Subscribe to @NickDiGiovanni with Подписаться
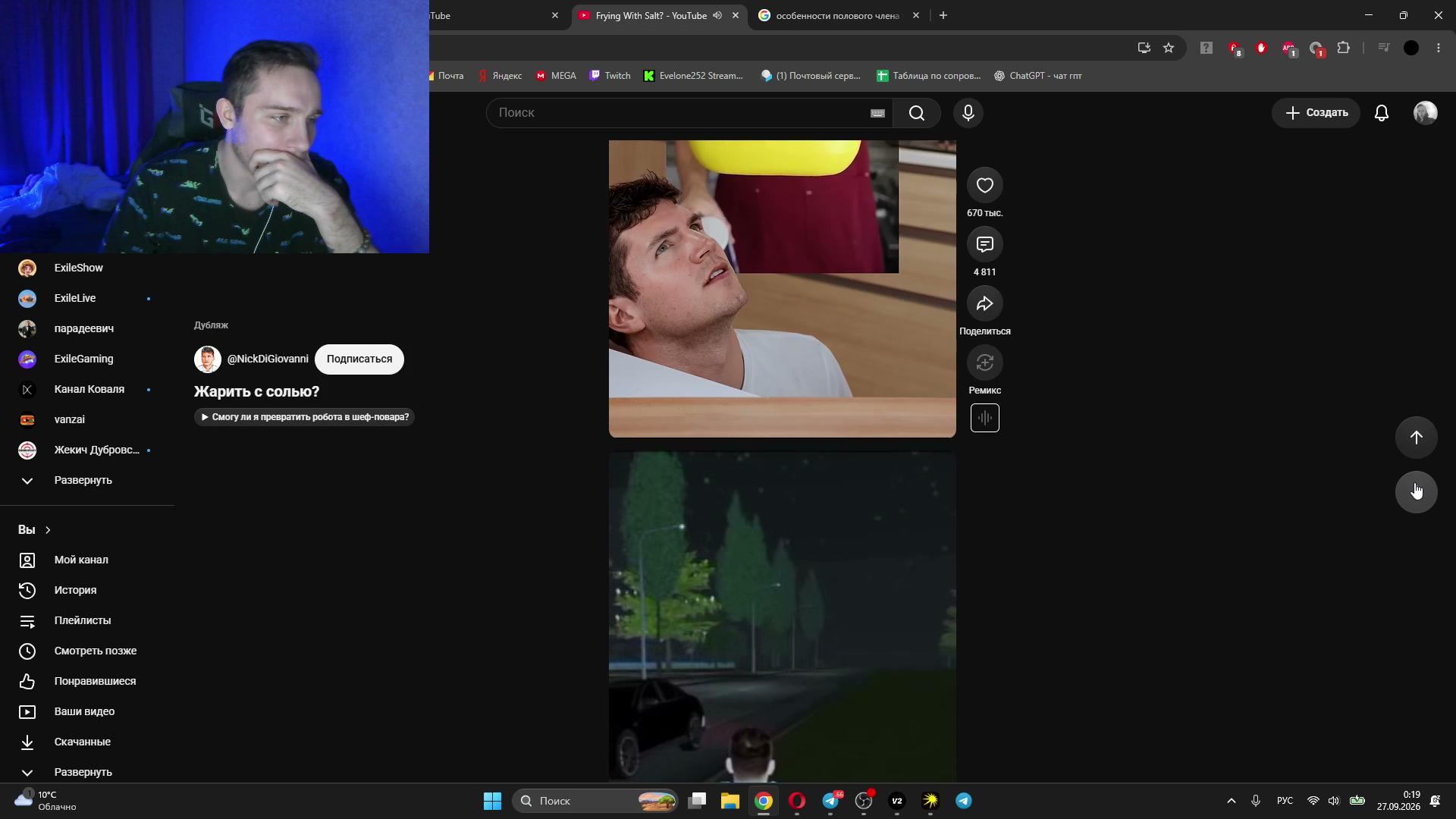Image resolution: width=1456 pixels, height=819 pixels. (x=359, y=359)
